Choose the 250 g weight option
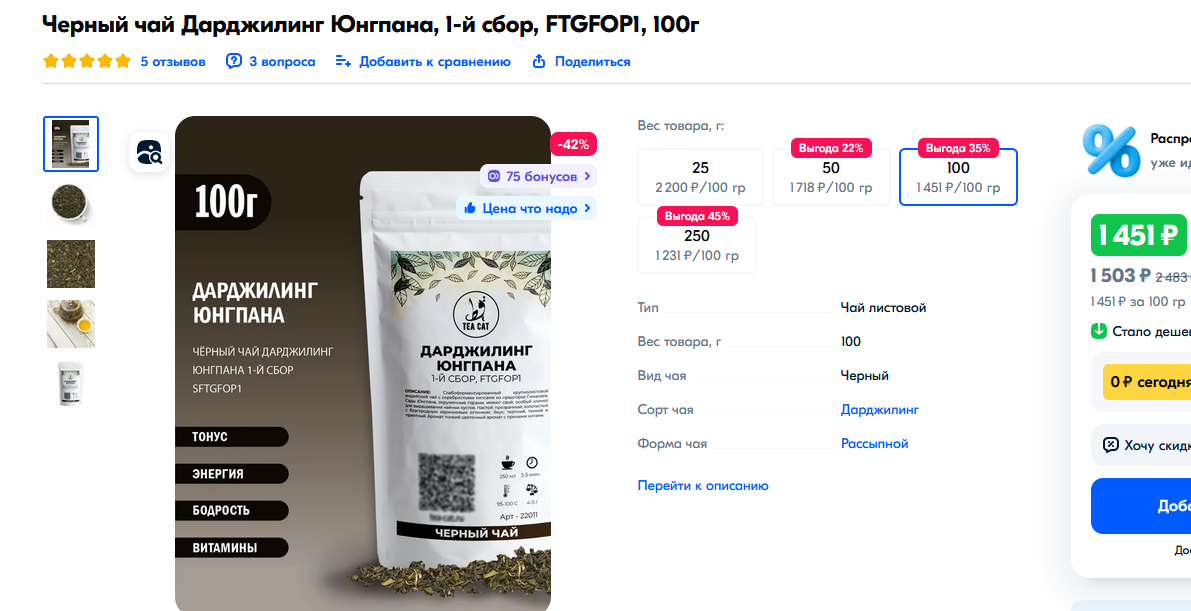The width and height of the screenshot is (1191, 611). tap(697, 245)
